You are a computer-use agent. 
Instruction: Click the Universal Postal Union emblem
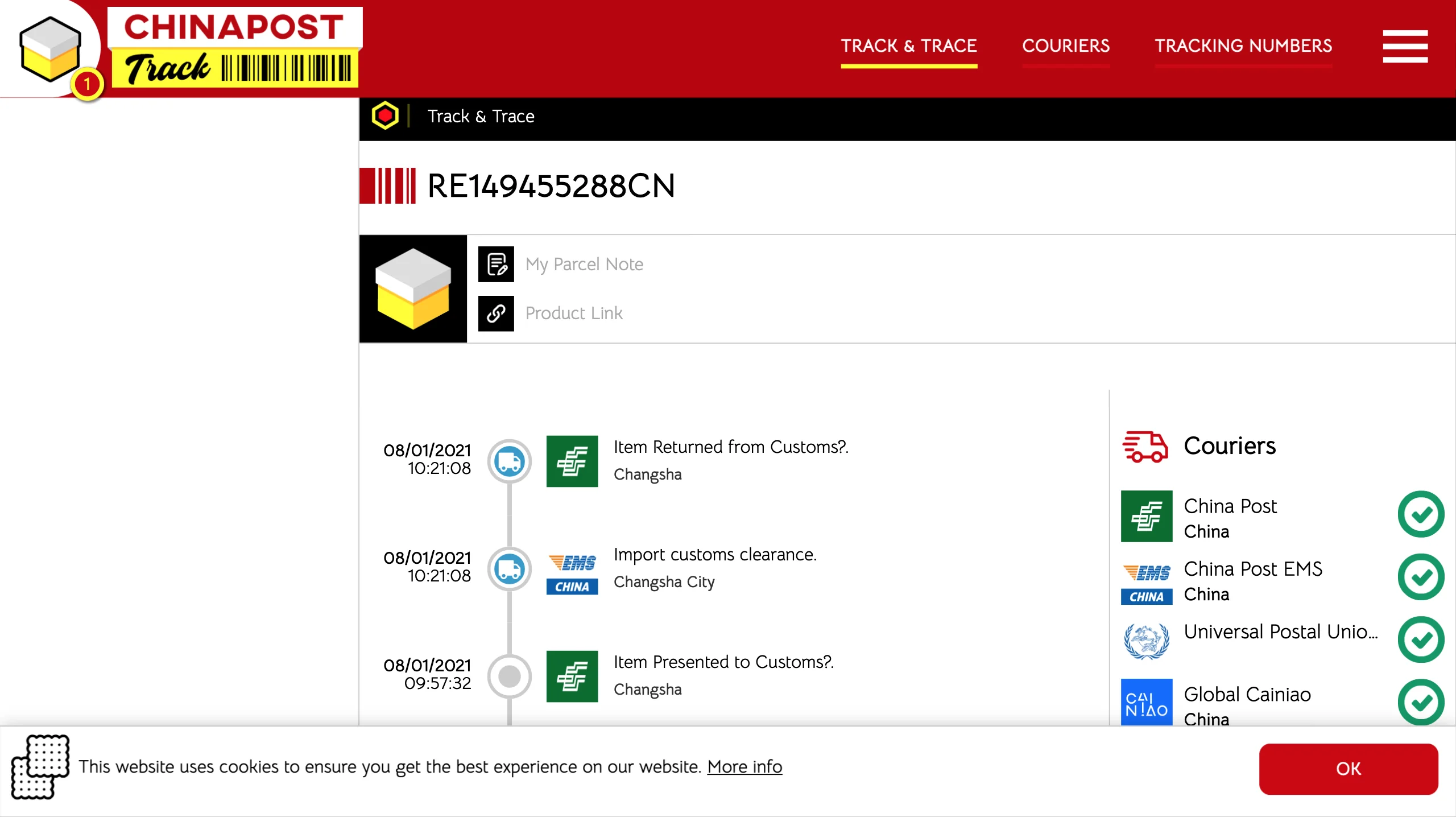coord(1146,641)
